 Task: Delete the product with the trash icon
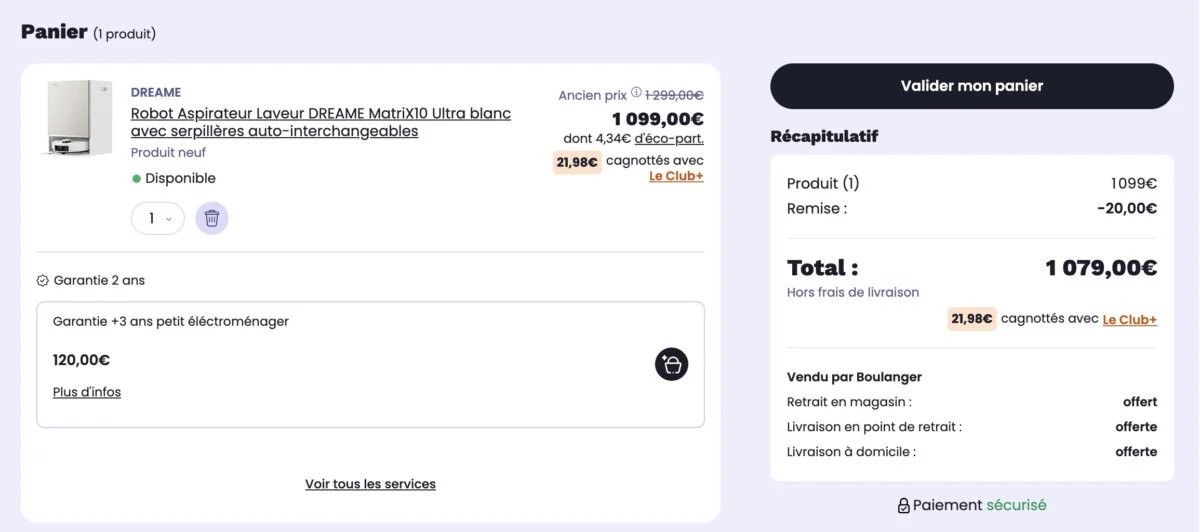pos(212,218)
